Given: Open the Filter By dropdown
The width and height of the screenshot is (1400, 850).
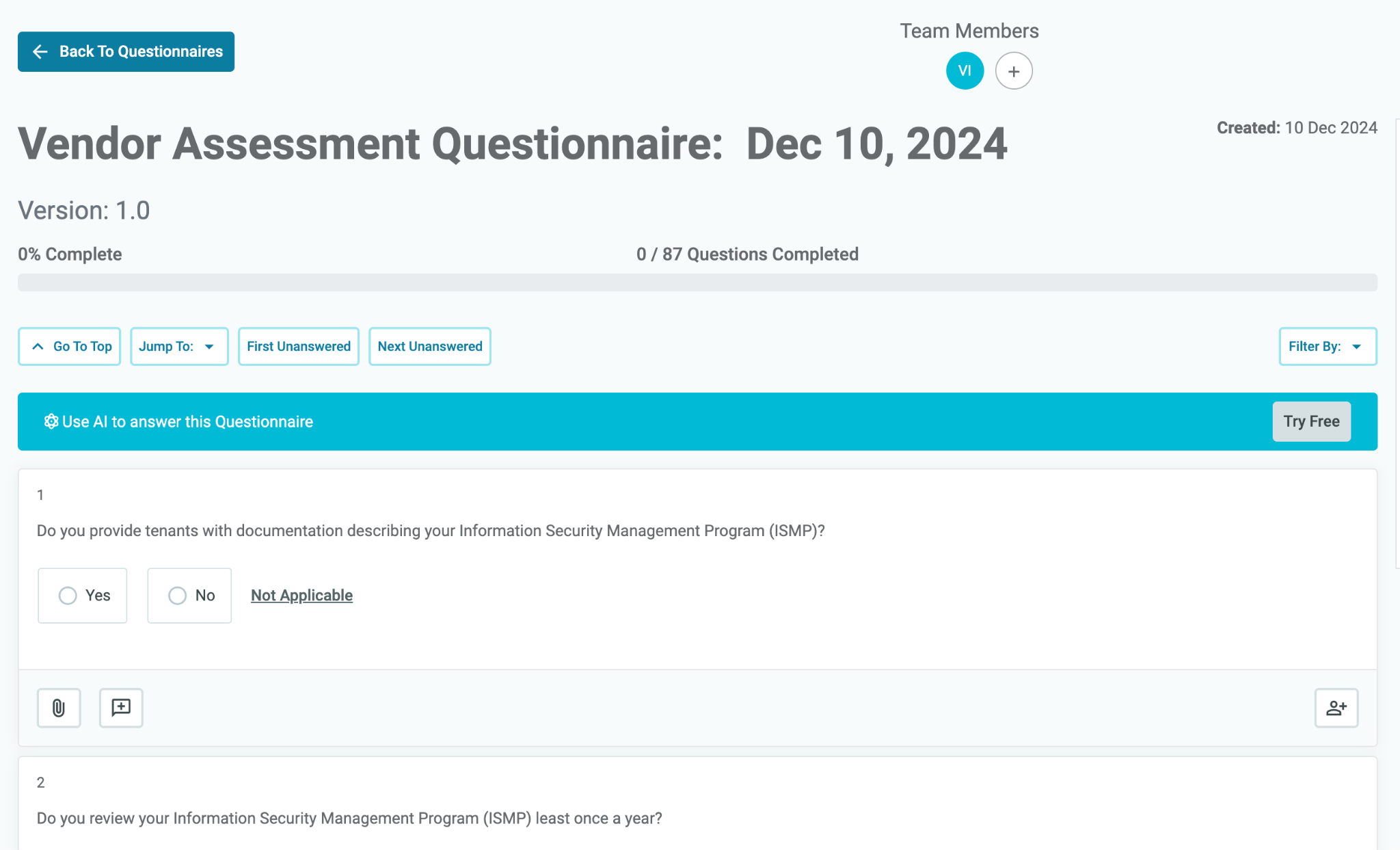Looking at the screenshot, I should click(1326, 346).
